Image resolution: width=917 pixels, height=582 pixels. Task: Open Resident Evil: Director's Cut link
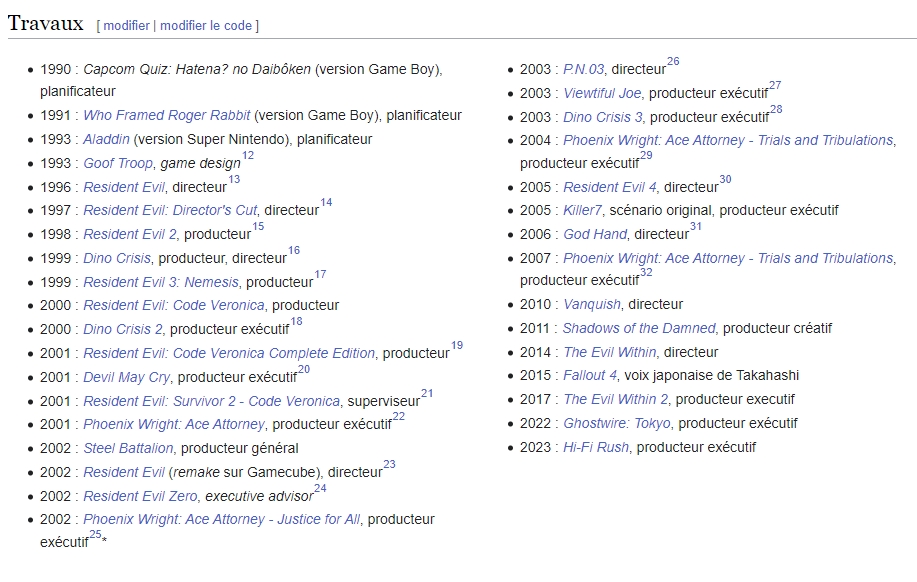click(x=170, y=210)
